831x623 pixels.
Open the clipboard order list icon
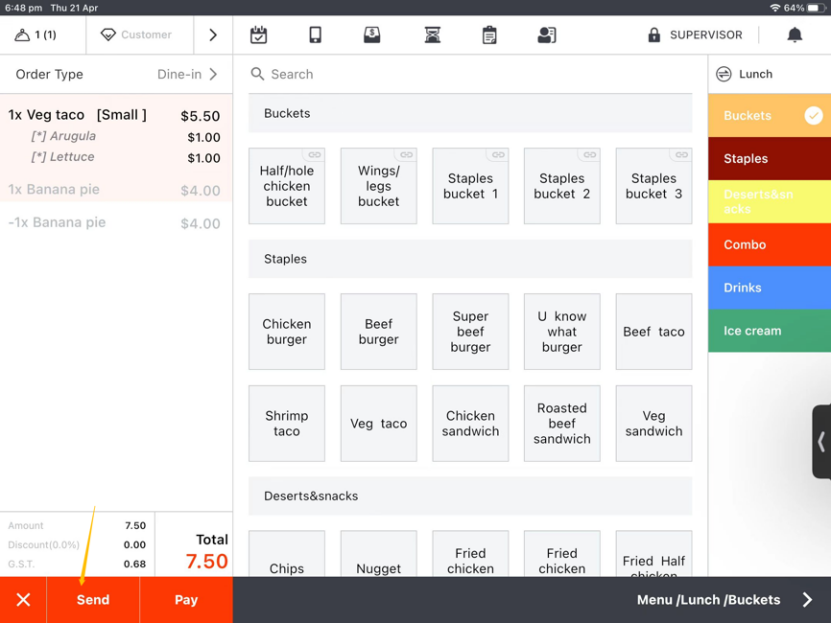pos(489,35)
